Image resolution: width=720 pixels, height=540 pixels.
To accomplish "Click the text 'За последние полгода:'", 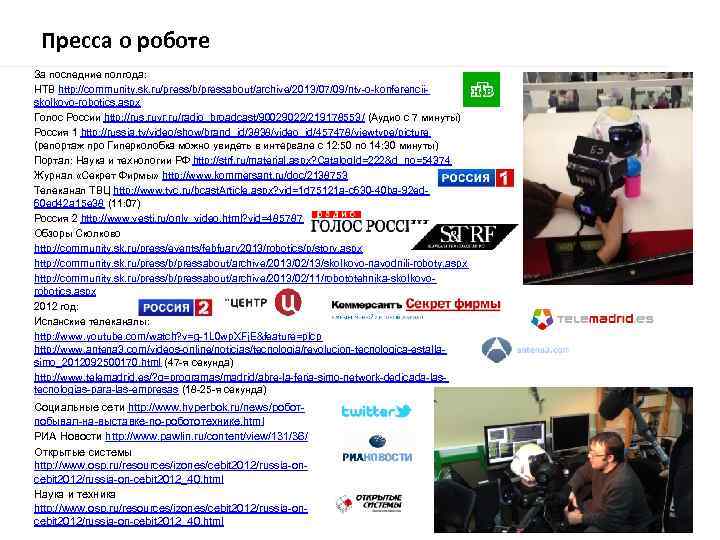I will (x=90, y=74).
